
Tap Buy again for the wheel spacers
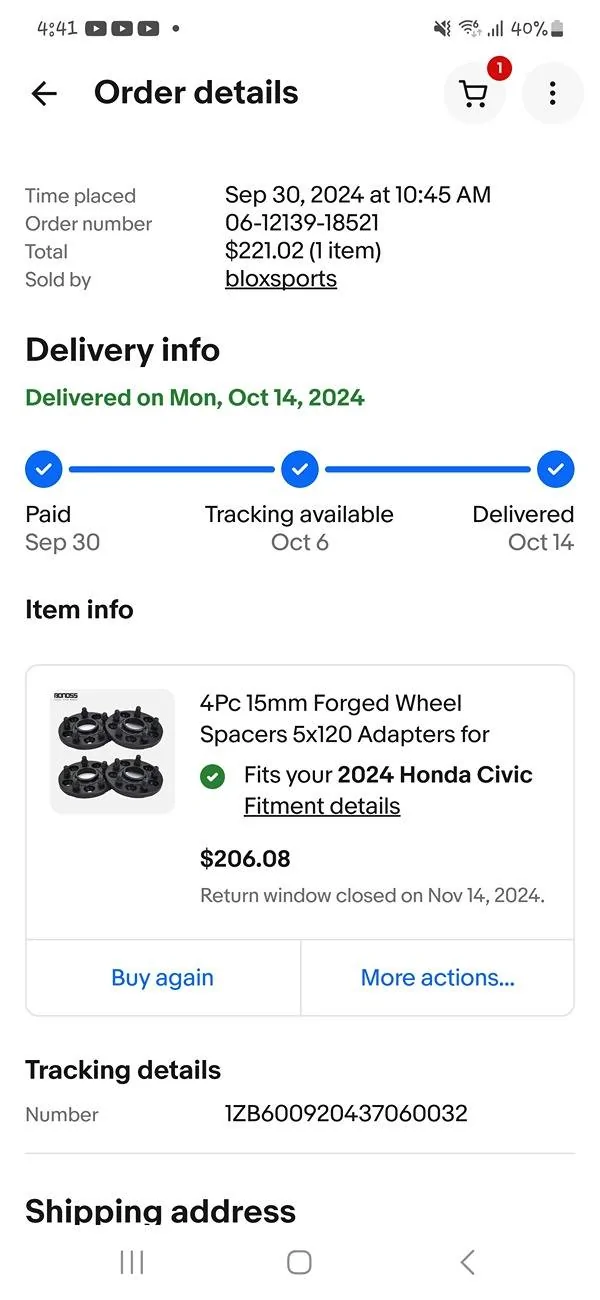(162, 977)
